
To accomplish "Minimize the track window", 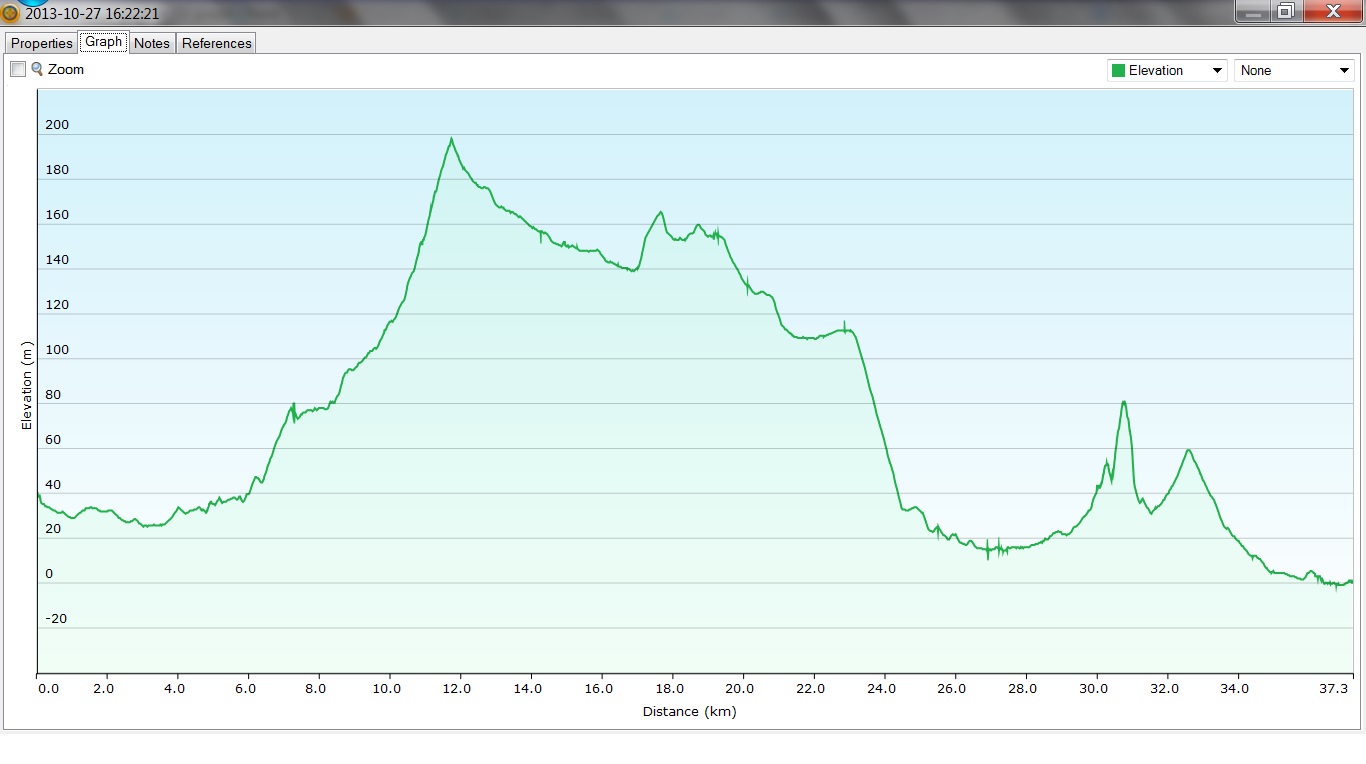I will tap(1250, 11).
